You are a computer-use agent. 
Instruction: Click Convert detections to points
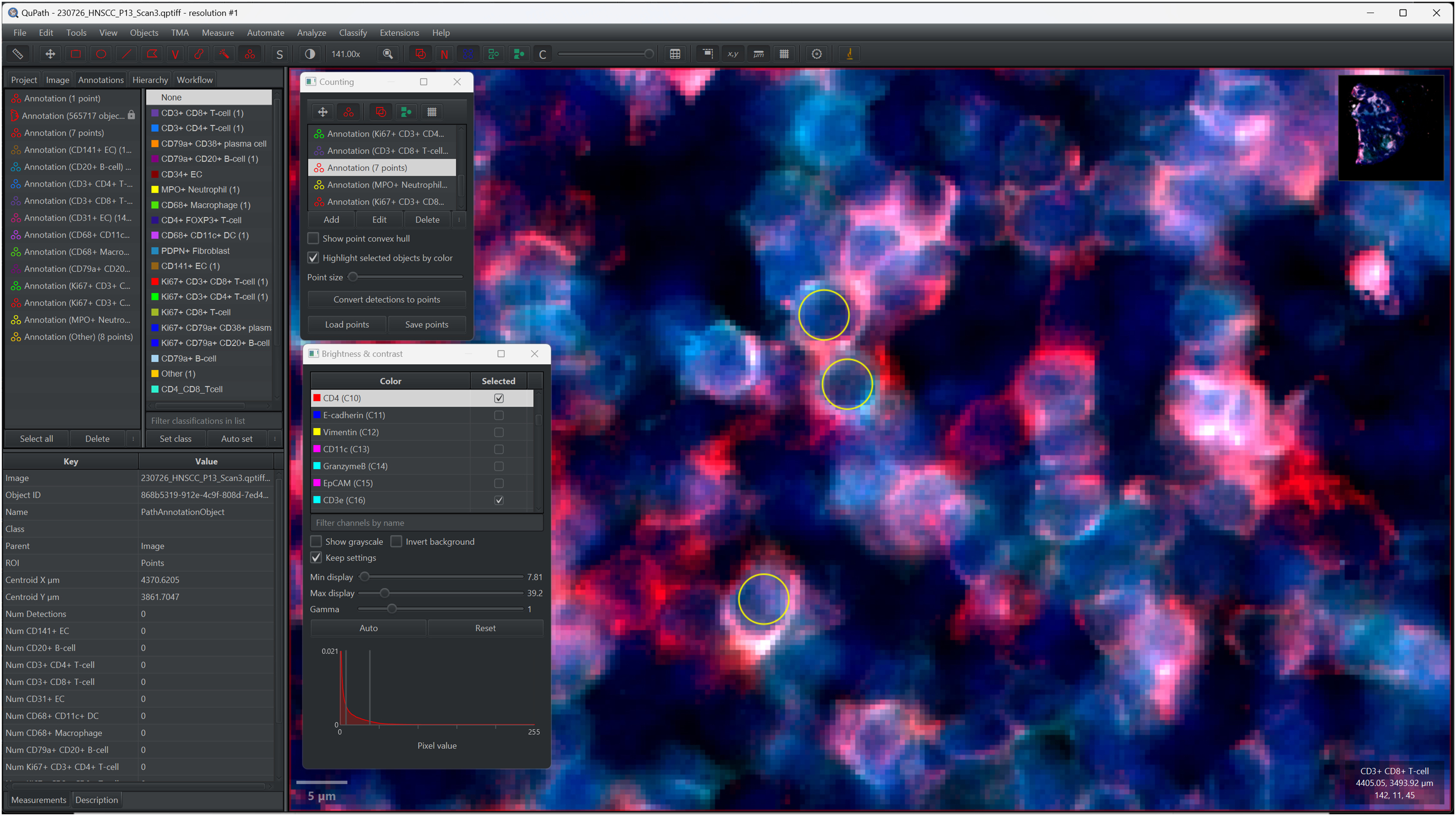click(387, 299)
